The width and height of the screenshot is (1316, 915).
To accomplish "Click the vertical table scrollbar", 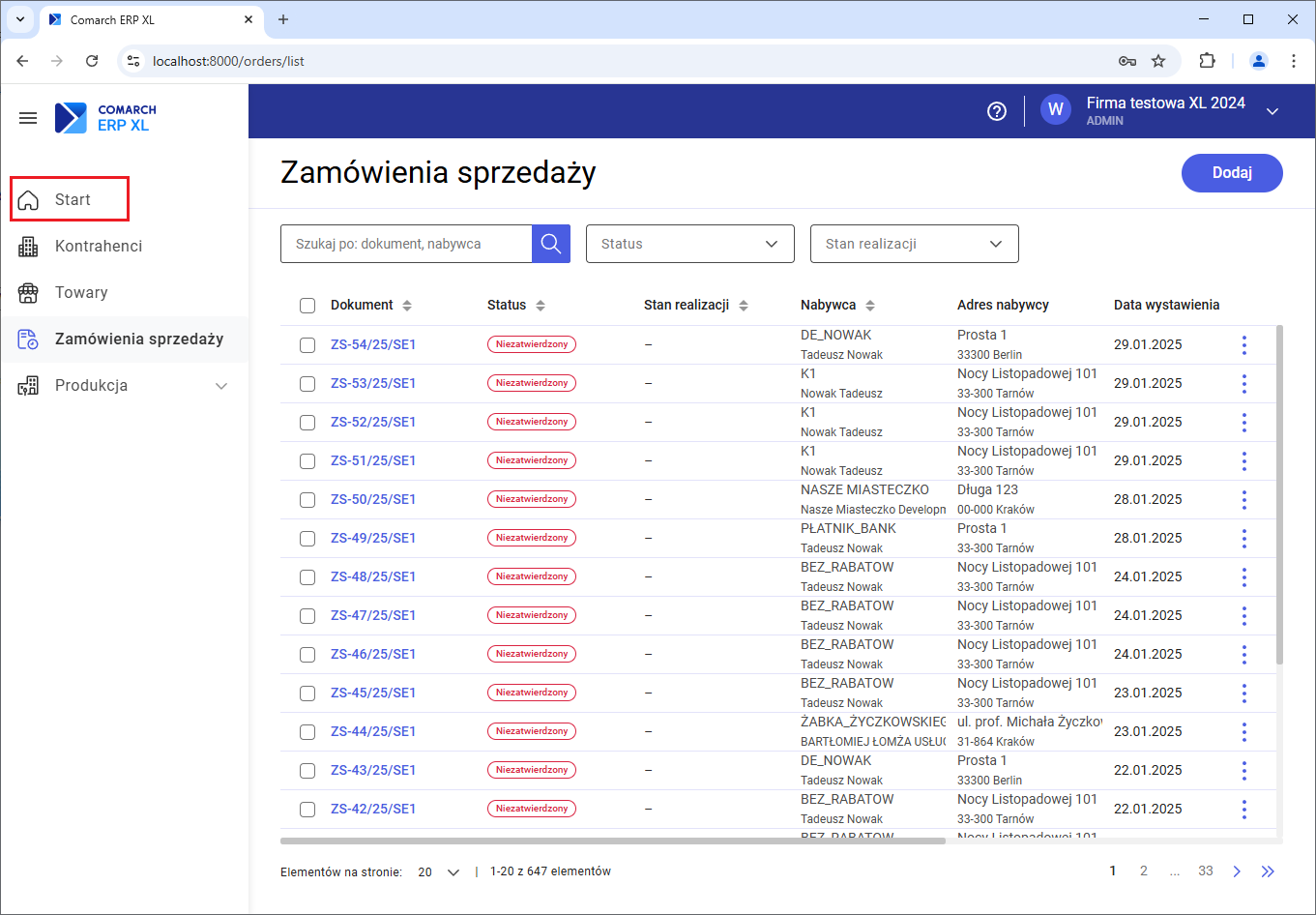I will (x=1280, y=494).
